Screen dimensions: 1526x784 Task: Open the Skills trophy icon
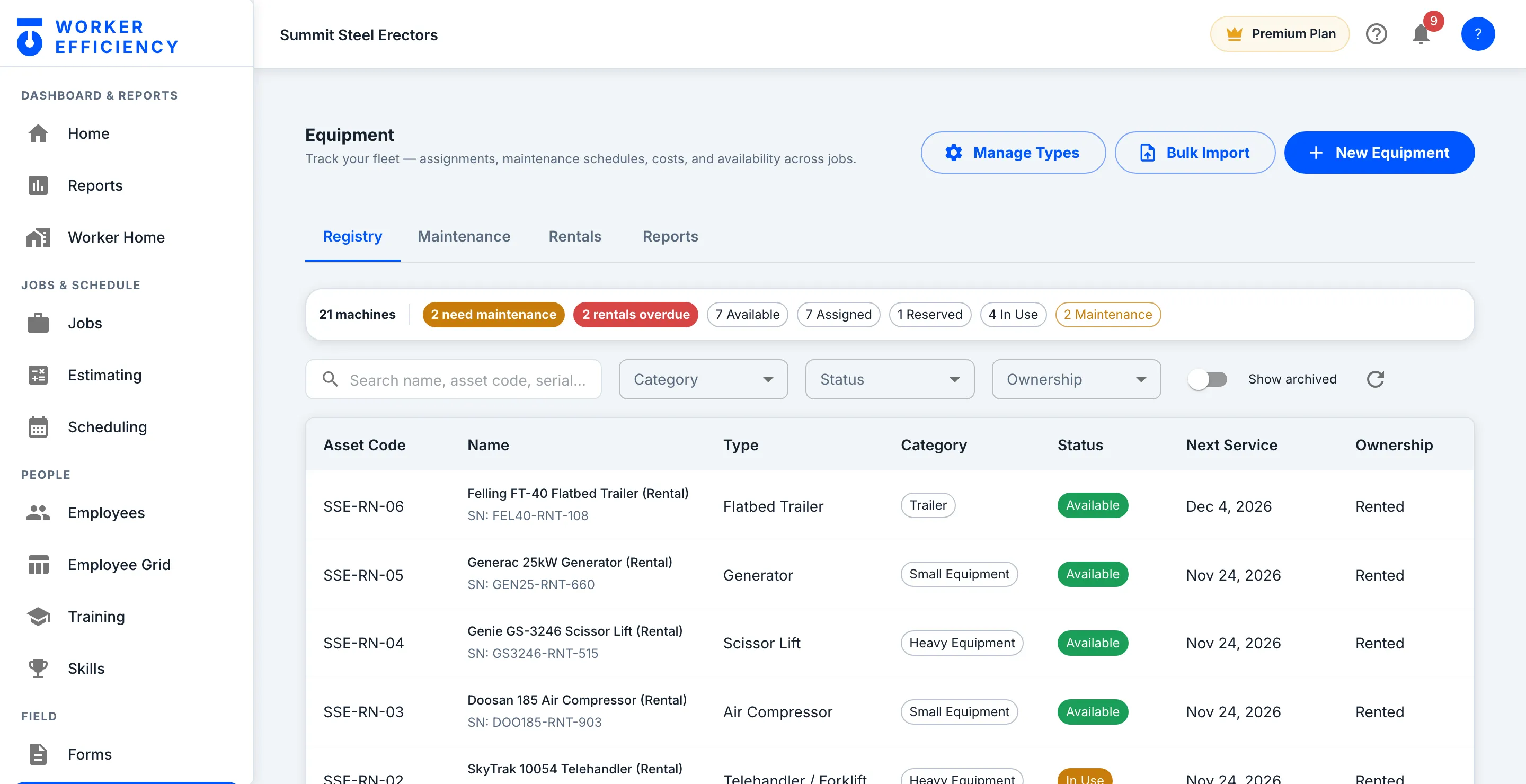[x=38, y=669]
